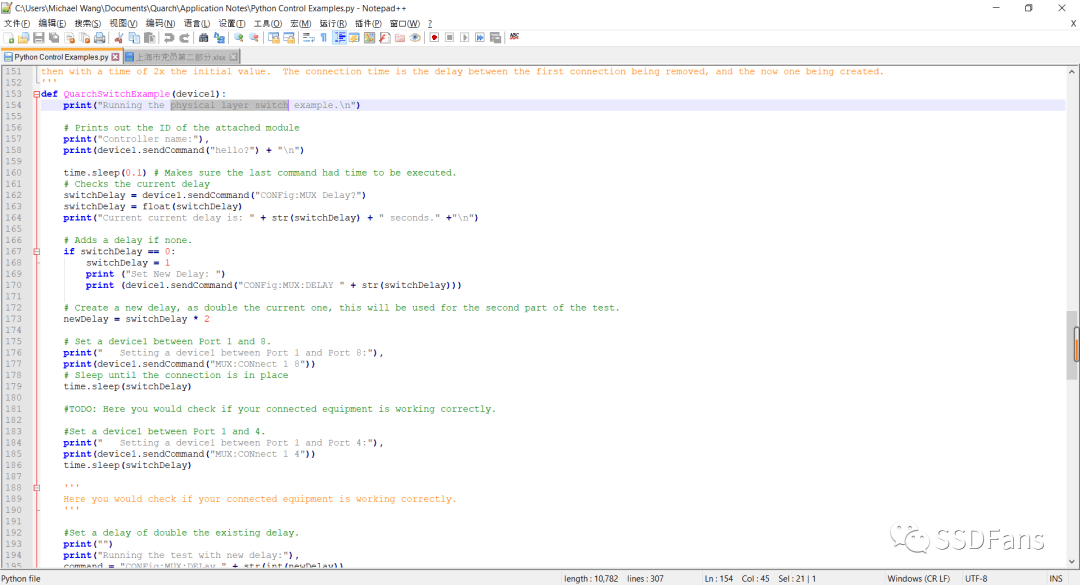1080x585 pixels.
Task: Click the Close All toolbar icon
Action: (x=85, y=38)
